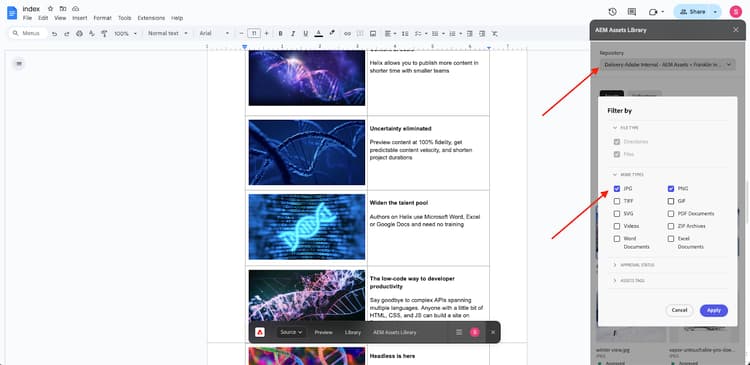750x365 pixels.
Task: Open the Format menu
Action: (102, 18)
